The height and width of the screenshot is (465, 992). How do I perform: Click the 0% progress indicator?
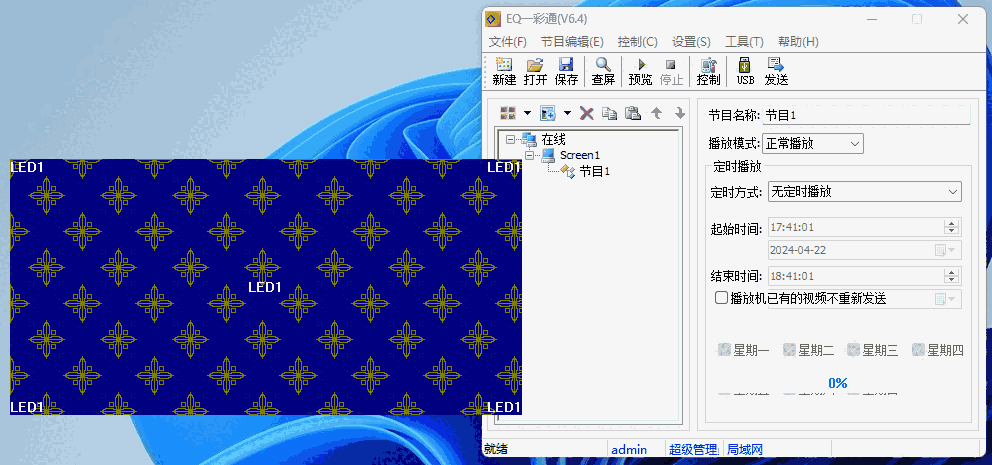[838, 383]
